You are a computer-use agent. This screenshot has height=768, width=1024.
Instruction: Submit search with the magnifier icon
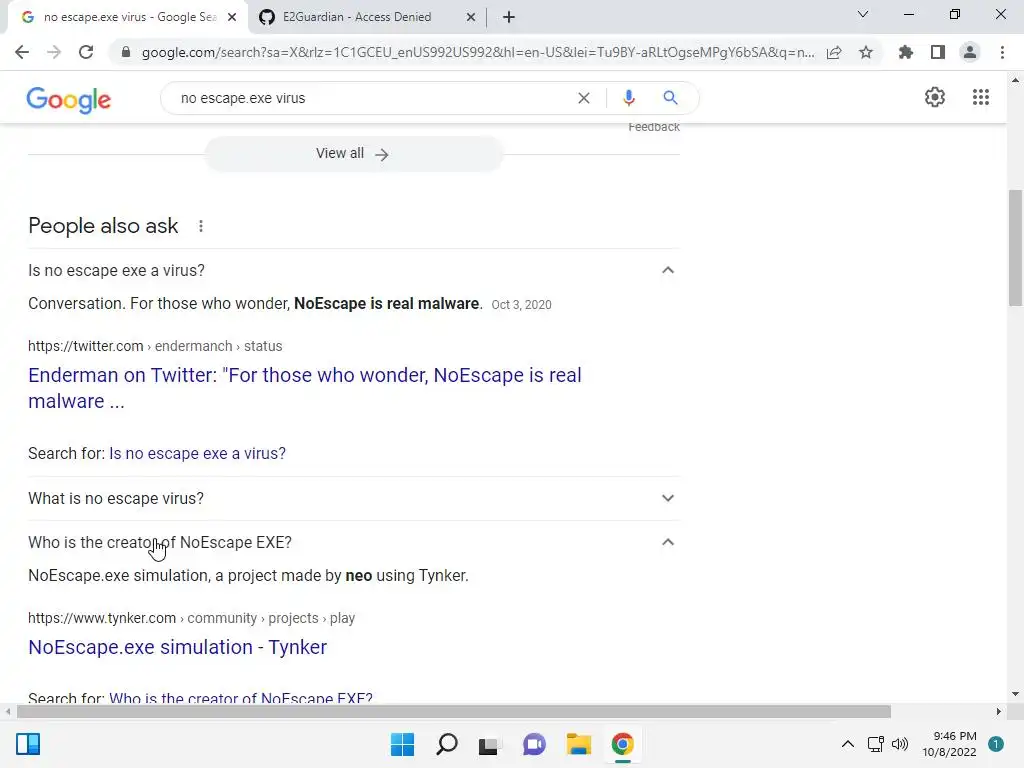click(670, 98)
